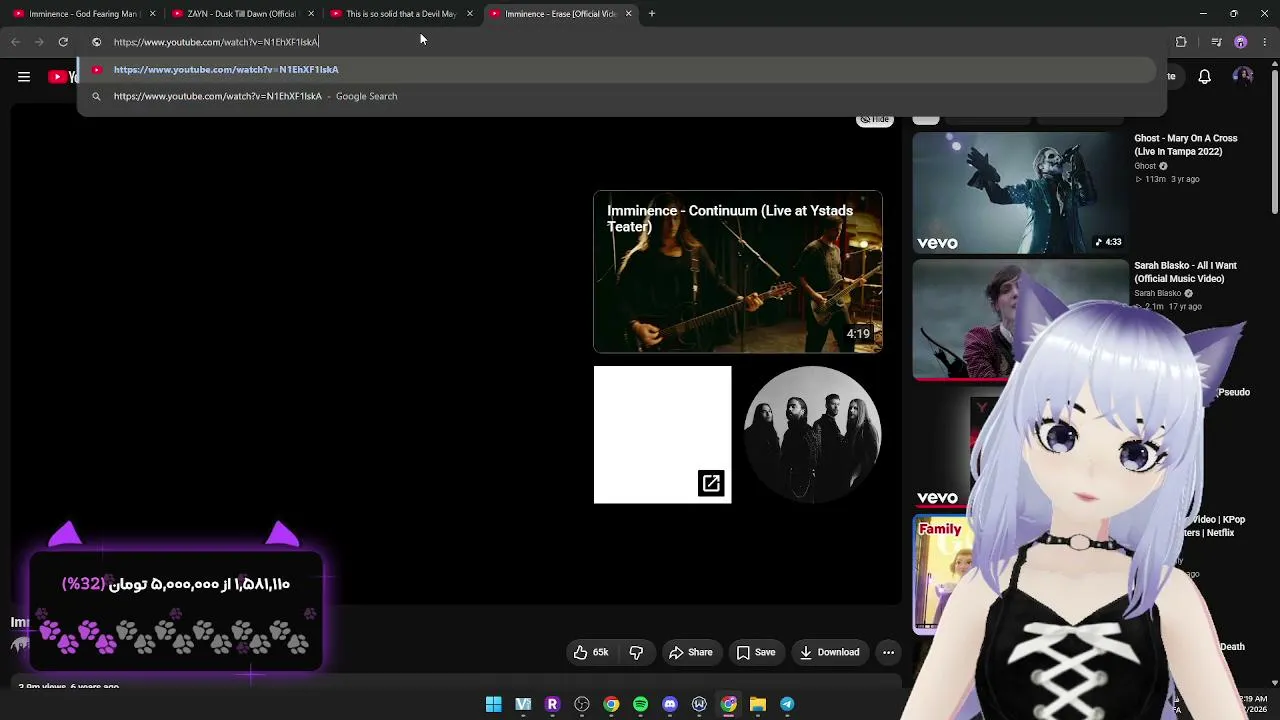Open the Ghost channel name link

point(1144,166)
